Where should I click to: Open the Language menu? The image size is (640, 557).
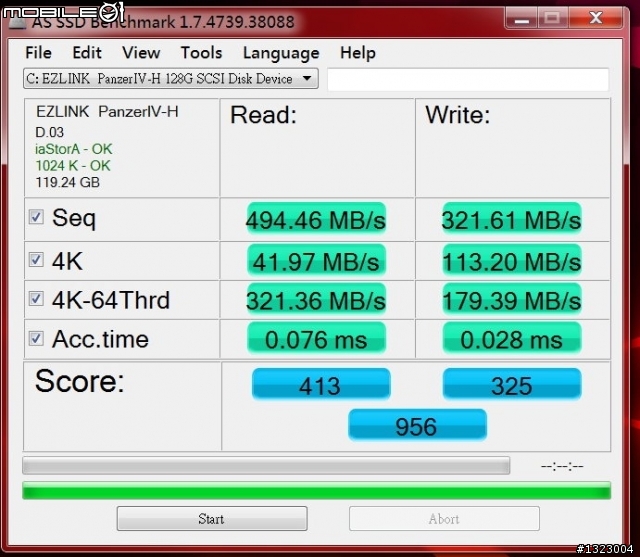coord(281,53)
